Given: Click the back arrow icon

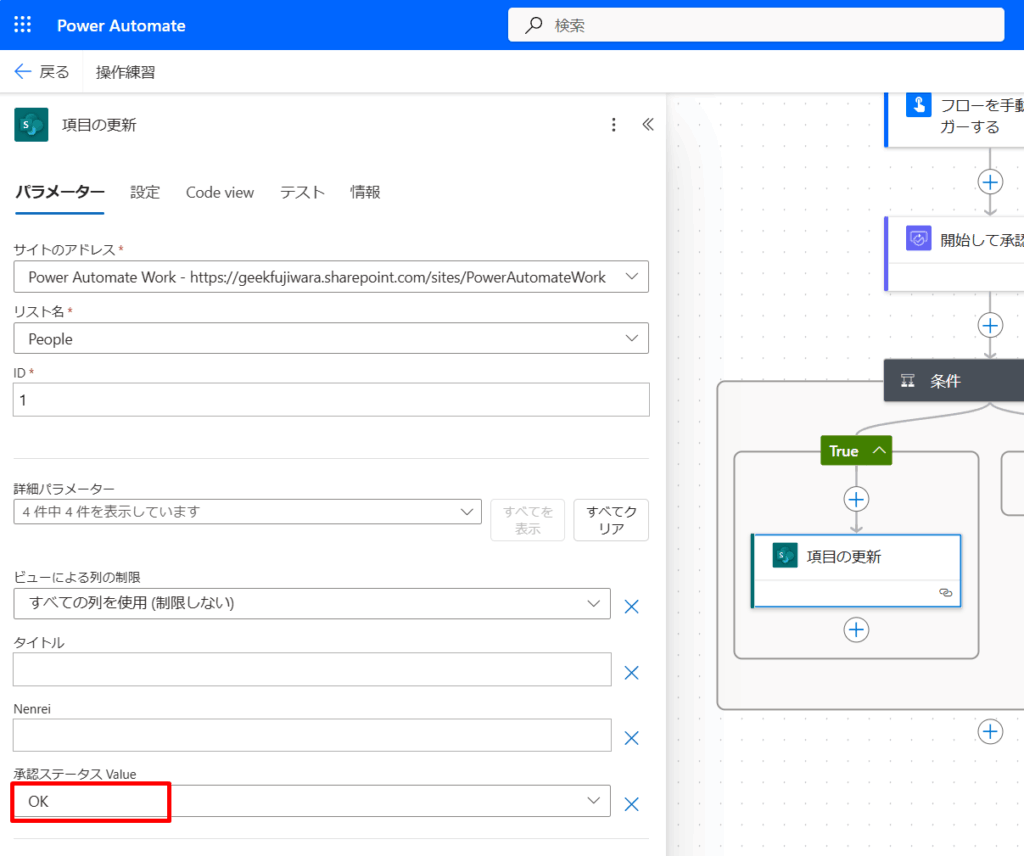Looking at the screenshot, I should [22, 71].
